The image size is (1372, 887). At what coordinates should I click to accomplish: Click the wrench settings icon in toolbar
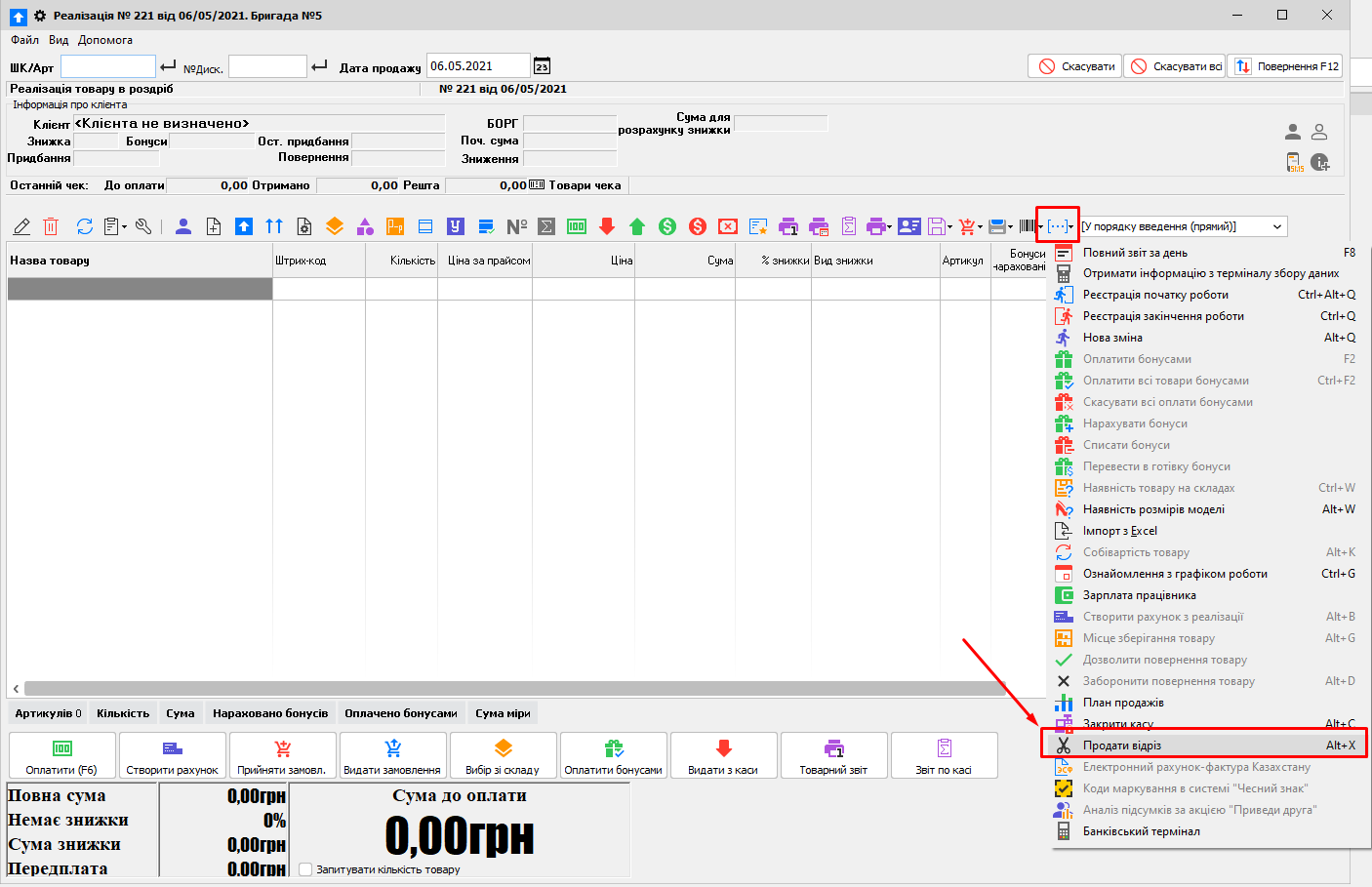pos(143,226)
